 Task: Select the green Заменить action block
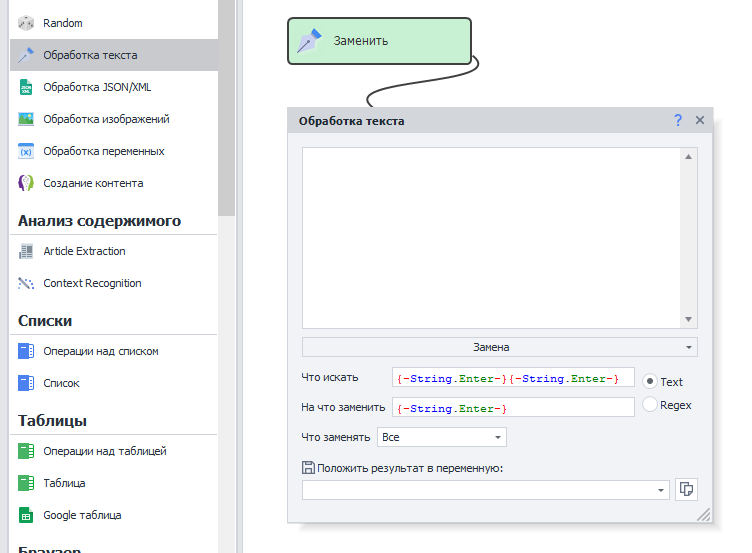coord(379,41)
